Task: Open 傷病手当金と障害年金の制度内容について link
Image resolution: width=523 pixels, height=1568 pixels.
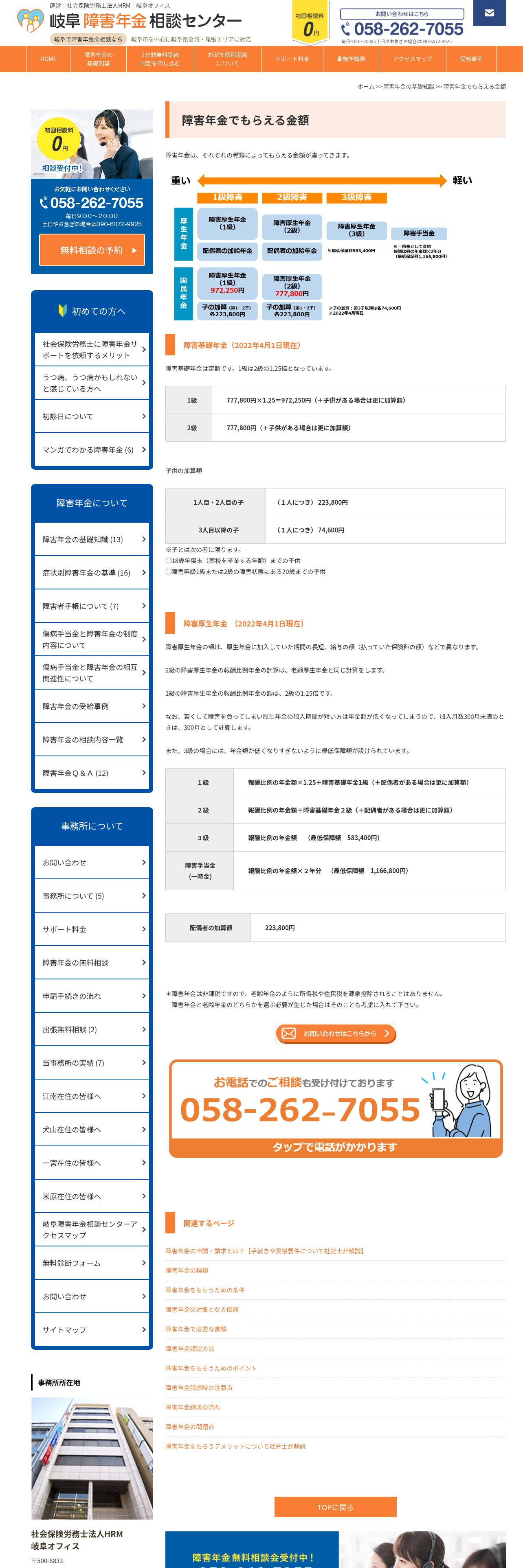Action: point(92,639)
